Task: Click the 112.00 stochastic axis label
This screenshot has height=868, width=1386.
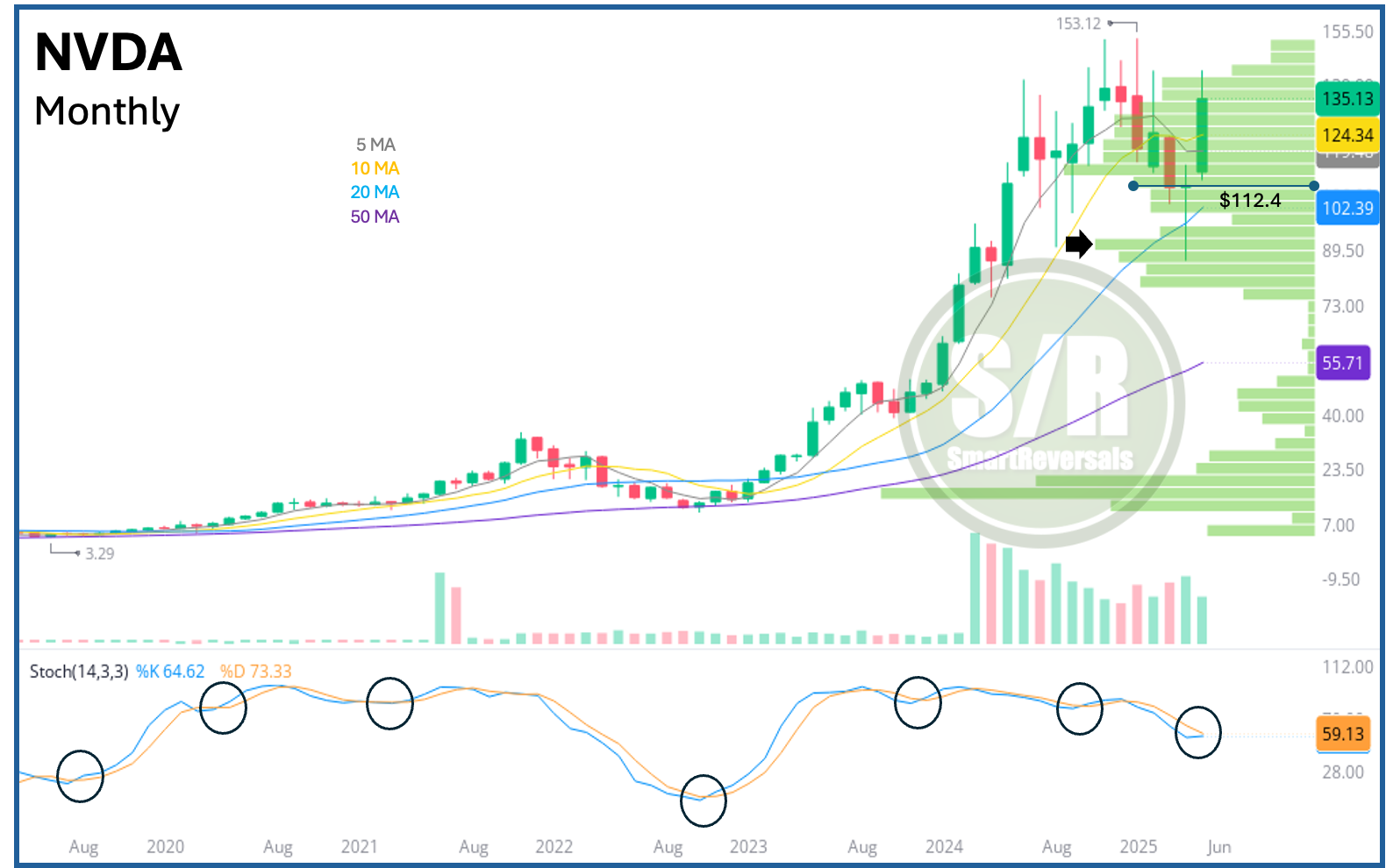Action: tap(1347, 667)
